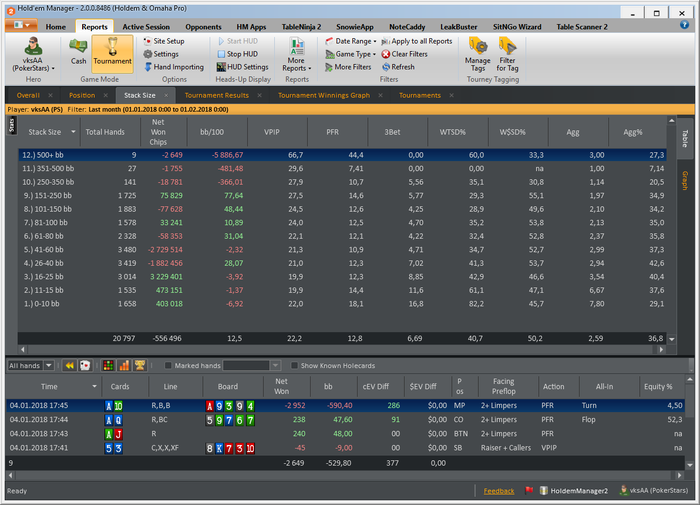The height and width of the screenshot is (505, 700).
Task: Click the hands list horizontal scrollbar
Action: tap(345, 476)
